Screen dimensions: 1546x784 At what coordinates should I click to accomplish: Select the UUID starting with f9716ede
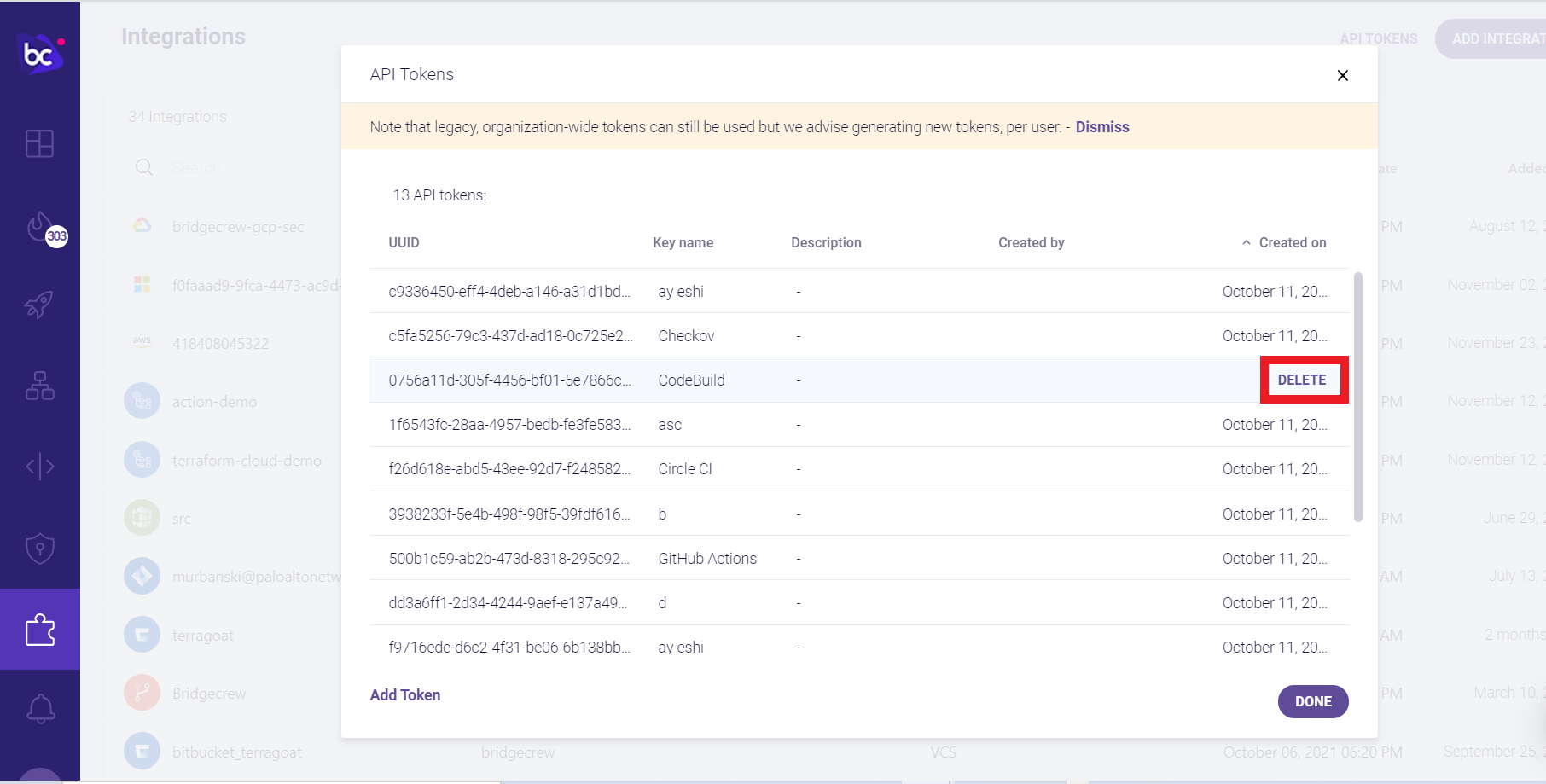(x=509, y=648)
